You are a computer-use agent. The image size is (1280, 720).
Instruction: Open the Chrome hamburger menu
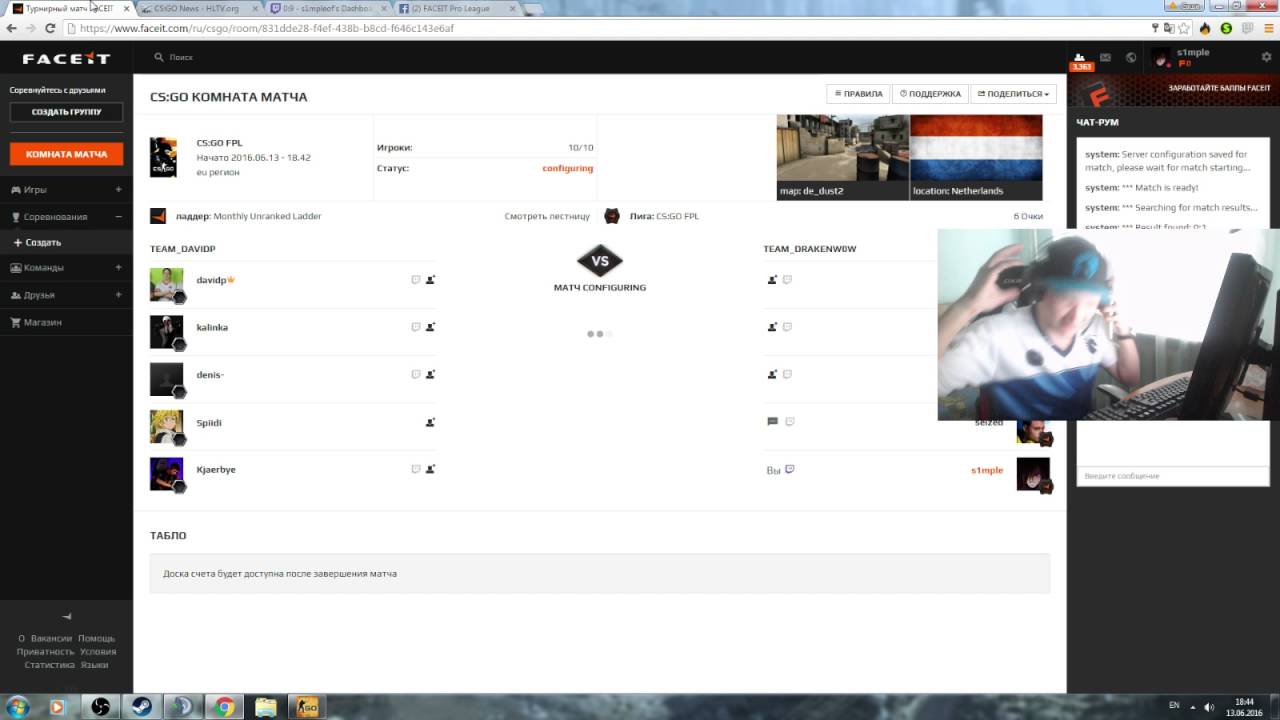1267,28
